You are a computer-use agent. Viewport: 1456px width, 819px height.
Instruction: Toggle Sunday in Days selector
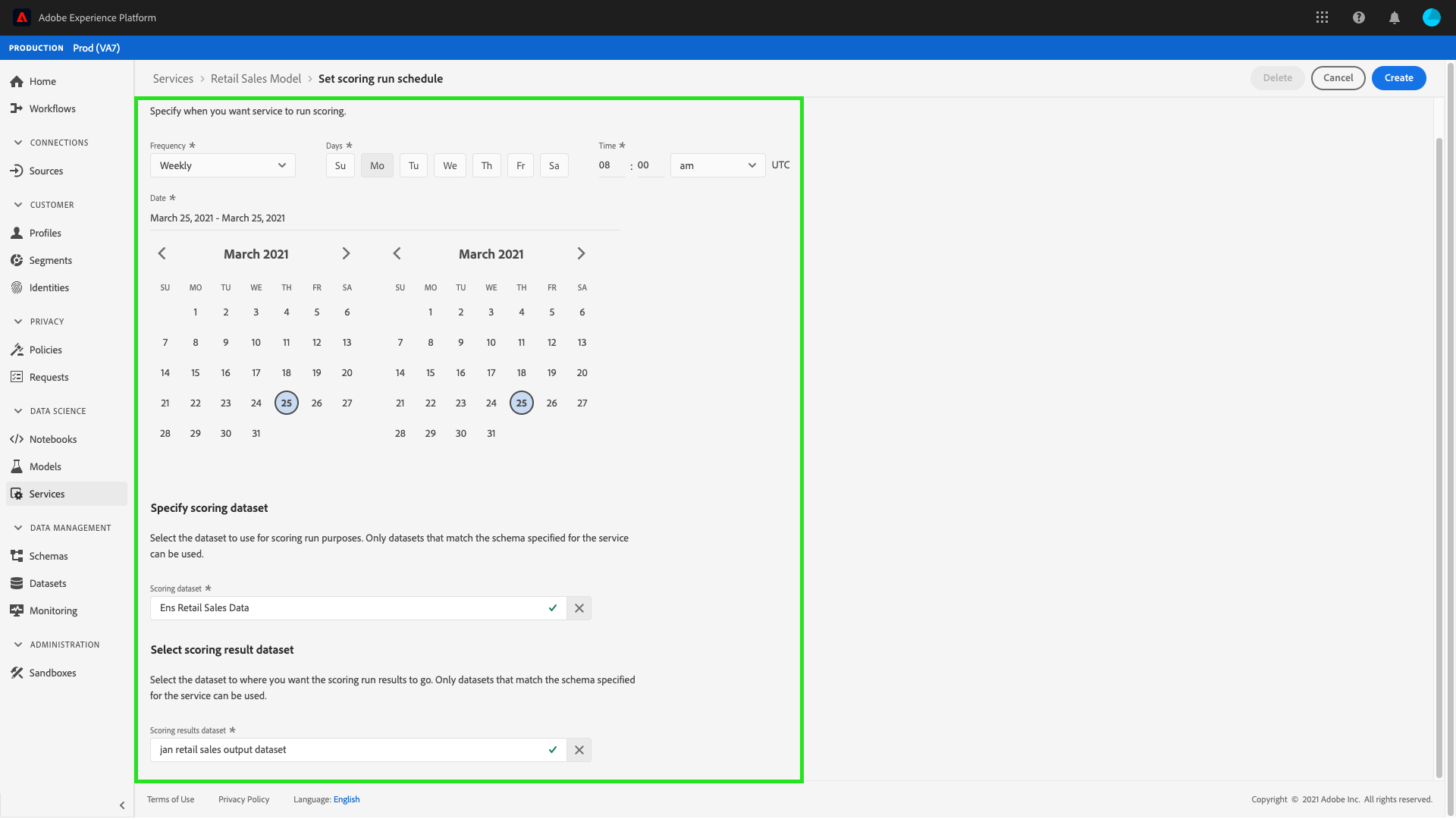coord(340,165)
